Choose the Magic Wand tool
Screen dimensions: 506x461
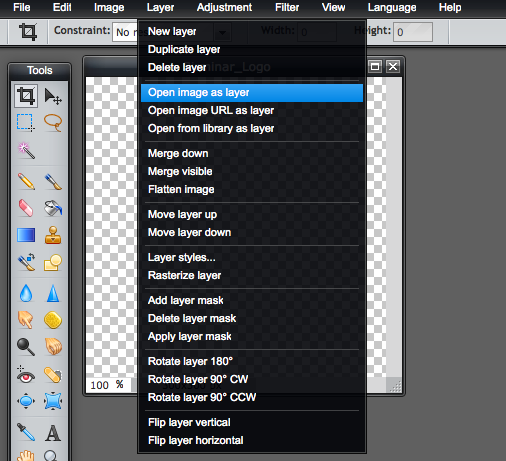pyautogui.click(x=26, y=150)
